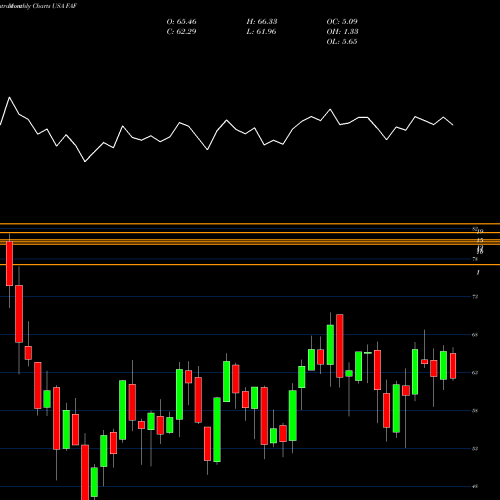Click the rightmost red candlestick
500x500 pixels.
click(x=453, y=366)
